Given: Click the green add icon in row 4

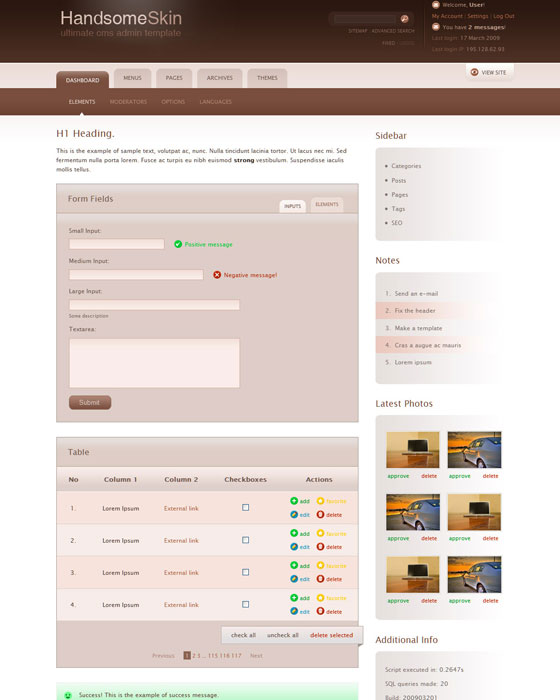Looking at the screenshot, I should [x=294, y=598].
